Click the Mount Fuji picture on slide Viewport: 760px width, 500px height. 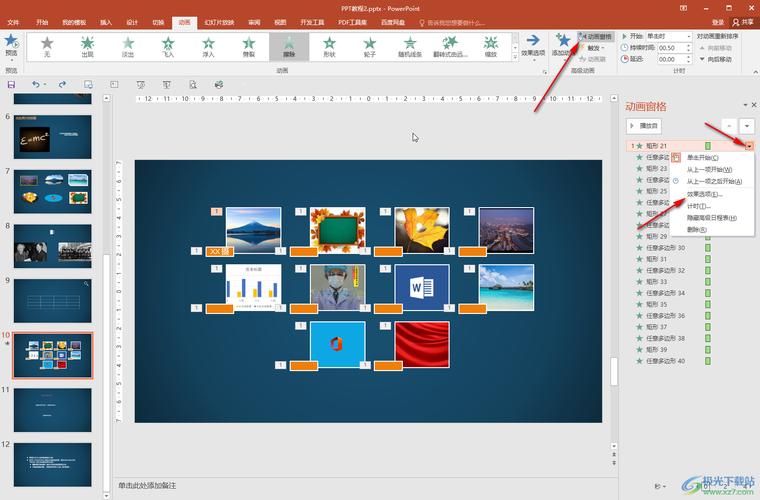(253, 230)
